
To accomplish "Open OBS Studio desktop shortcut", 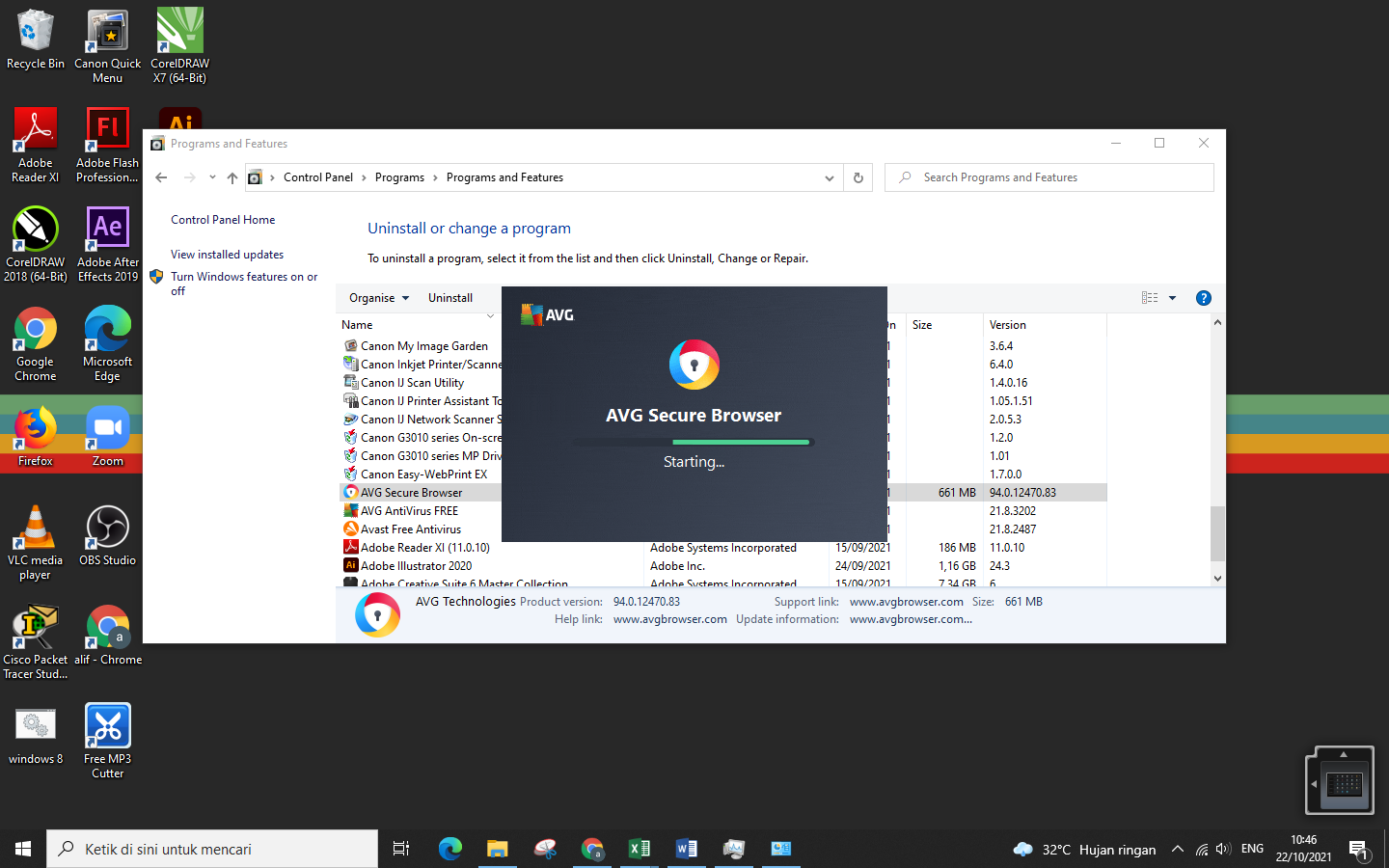I will (x=107, y=535).
